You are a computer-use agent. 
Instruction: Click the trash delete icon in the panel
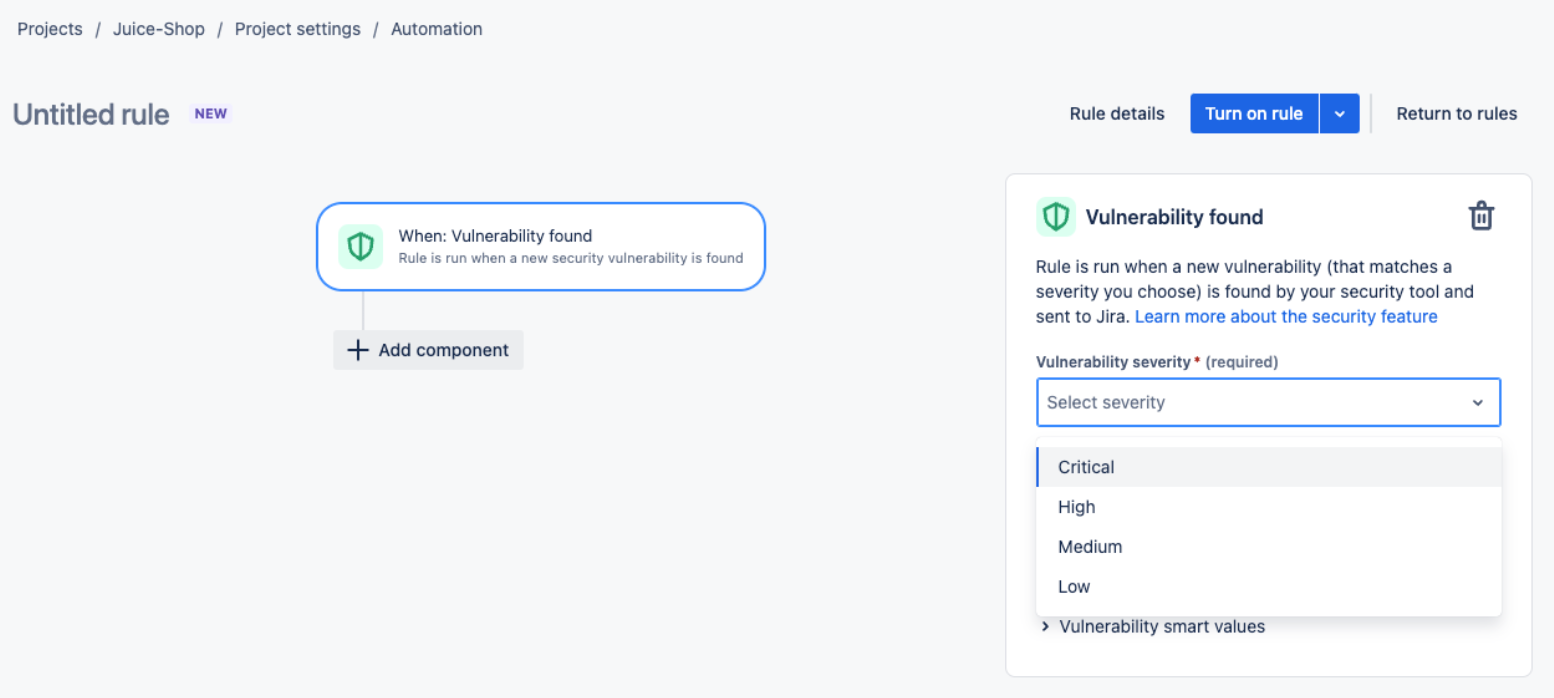click(x=1481, y=216)
